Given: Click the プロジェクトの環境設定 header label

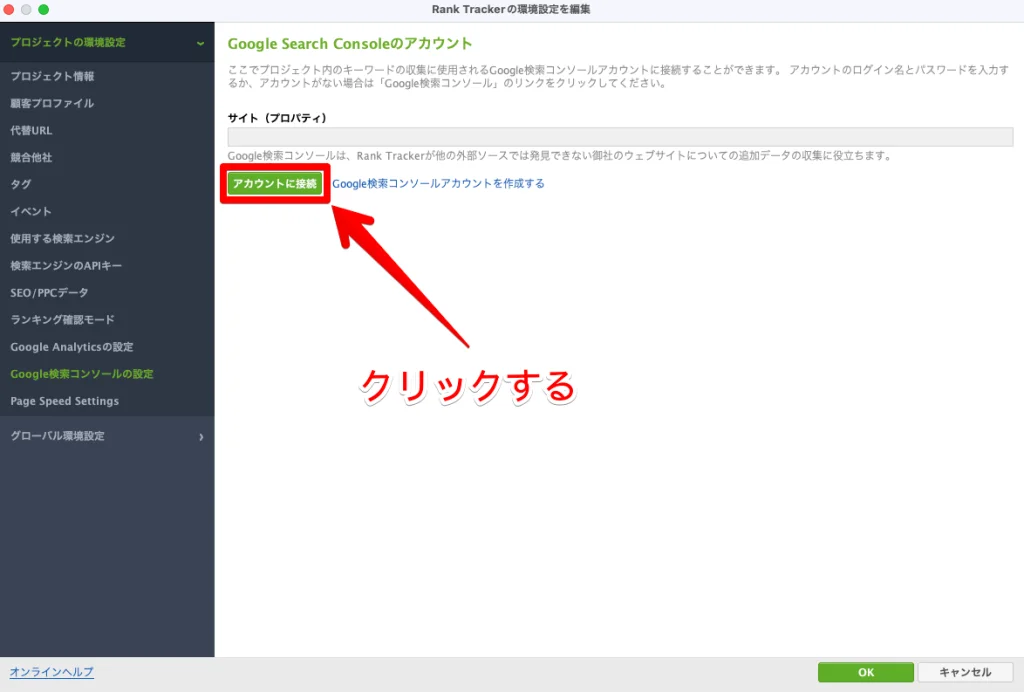Looking at the screenshot, I should pyautogui.click(x=68, y=42).
